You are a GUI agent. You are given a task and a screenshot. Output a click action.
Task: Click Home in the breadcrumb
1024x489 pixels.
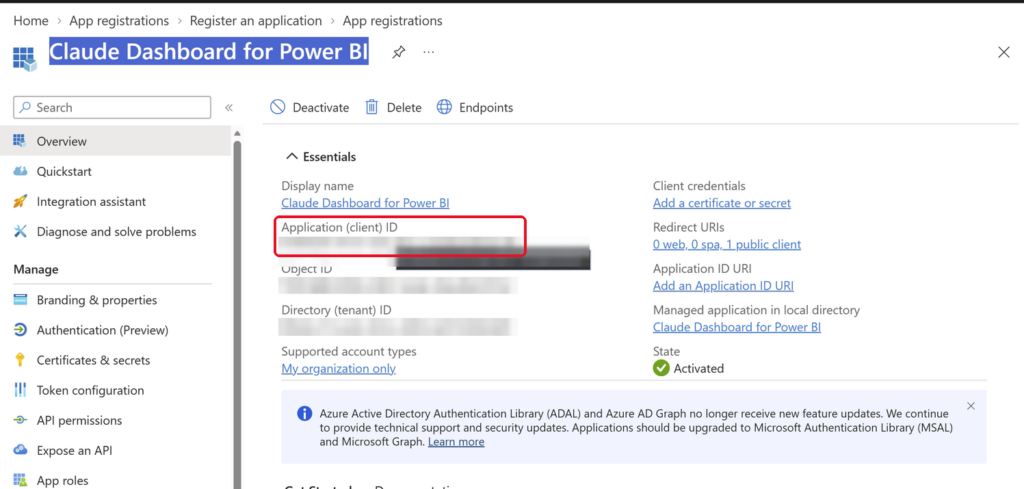[31, 21]
